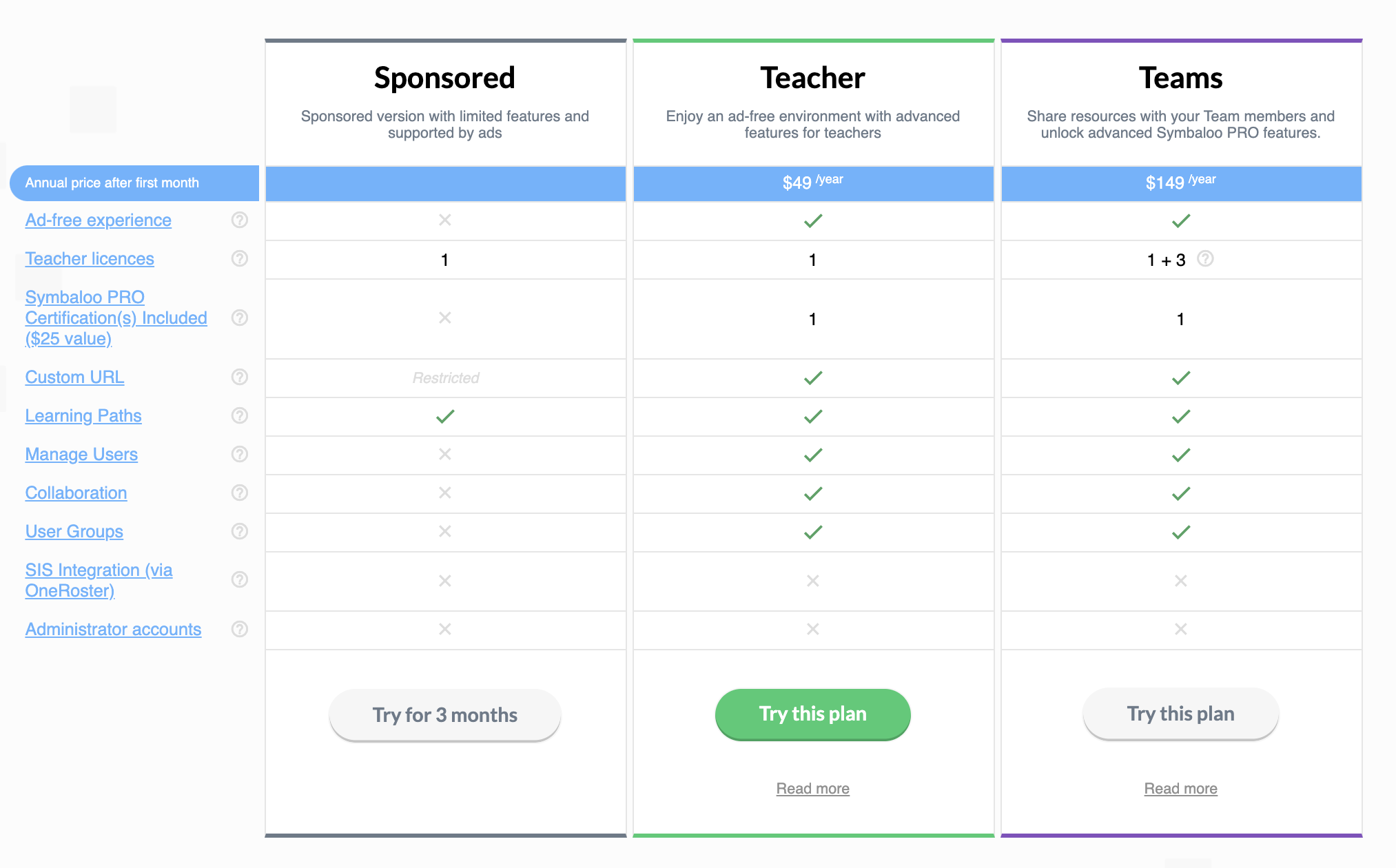Click the User Groups help icon

[240, 531]
